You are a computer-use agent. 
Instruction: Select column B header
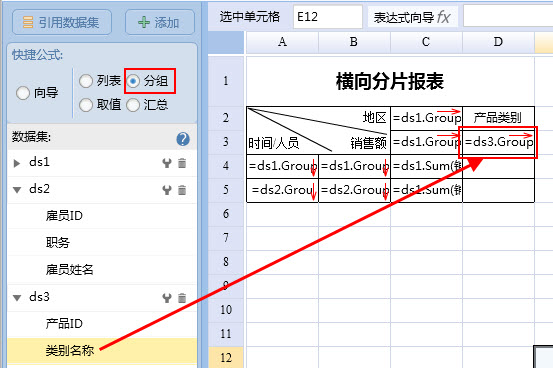click(x=354, y=42)
